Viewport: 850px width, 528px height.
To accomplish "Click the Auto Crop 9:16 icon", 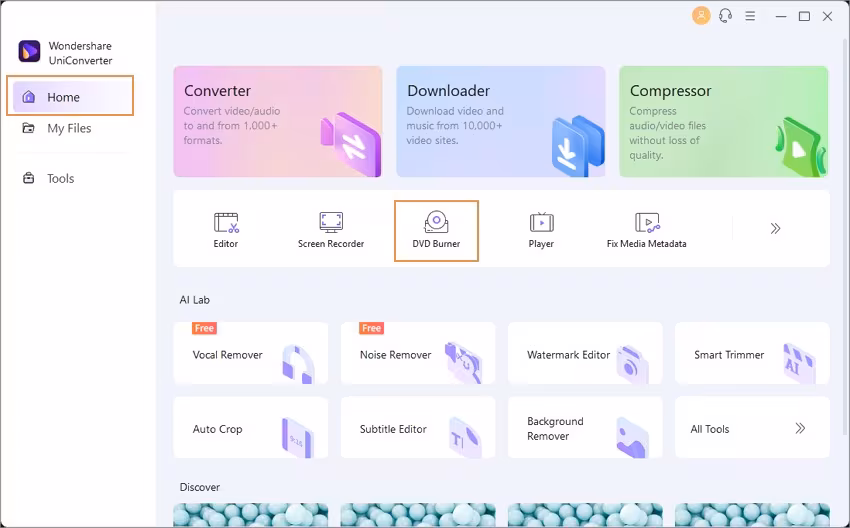I will [x=298, y=437].
